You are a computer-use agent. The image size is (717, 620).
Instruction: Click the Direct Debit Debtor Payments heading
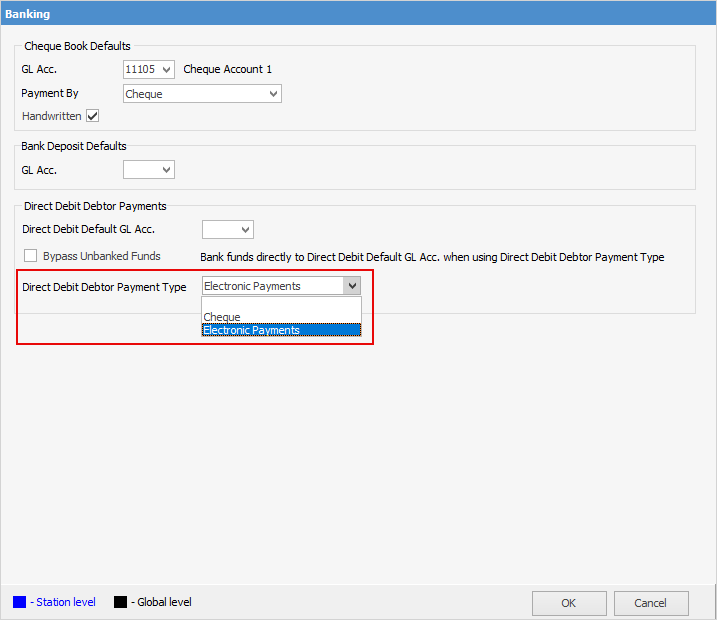point(95,206)
